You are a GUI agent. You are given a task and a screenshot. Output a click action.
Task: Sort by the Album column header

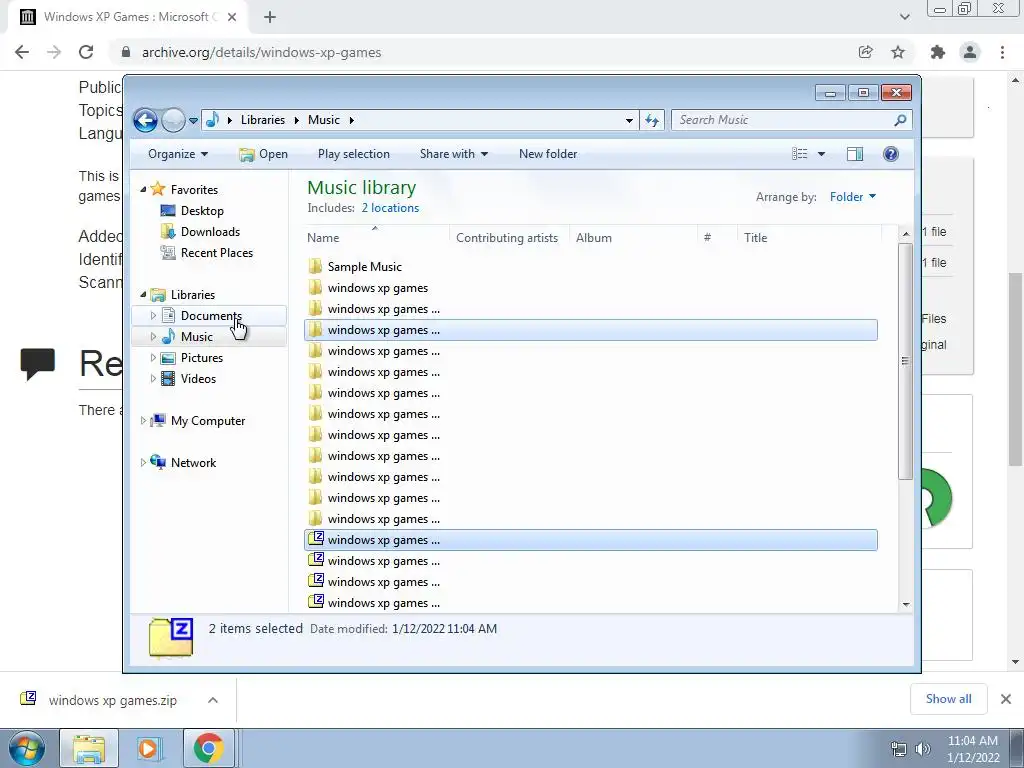pyautogui.click(x=594, y=238)
